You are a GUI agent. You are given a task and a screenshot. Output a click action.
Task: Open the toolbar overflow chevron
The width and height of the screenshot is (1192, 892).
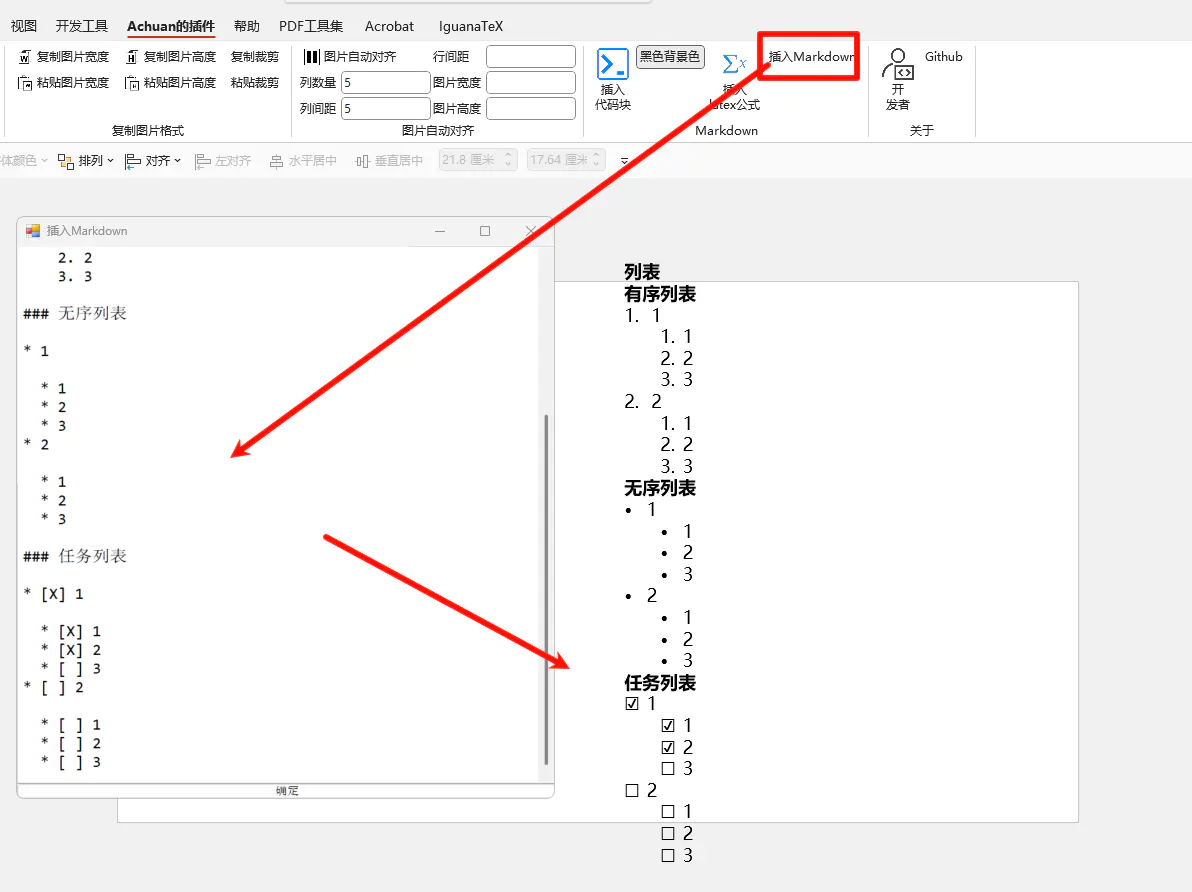624,162
